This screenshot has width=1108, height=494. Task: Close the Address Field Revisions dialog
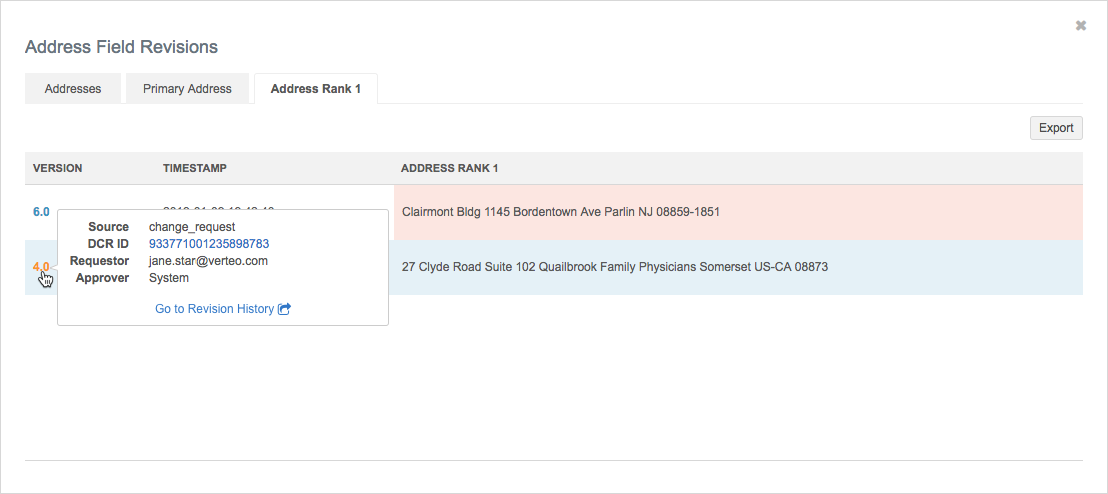[x=1081, y=26]
